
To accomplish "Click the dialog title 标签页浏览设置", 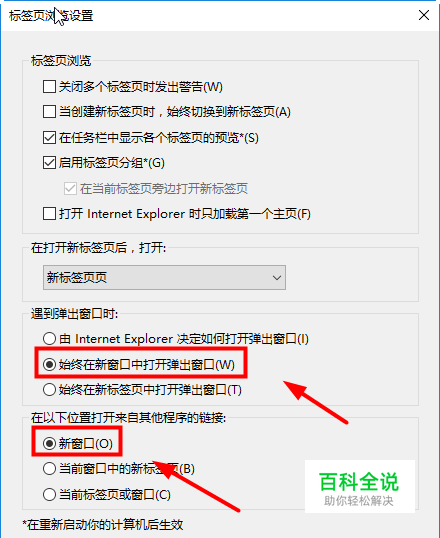I will (x=51, y=16).
